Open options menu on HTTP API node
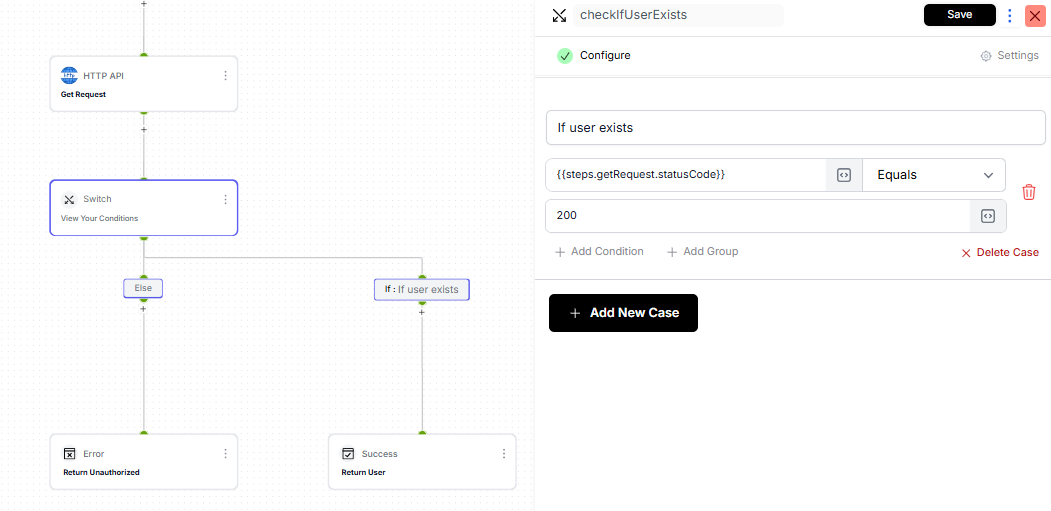Screen dimensions: 1051x511 [x=225, y=75]
